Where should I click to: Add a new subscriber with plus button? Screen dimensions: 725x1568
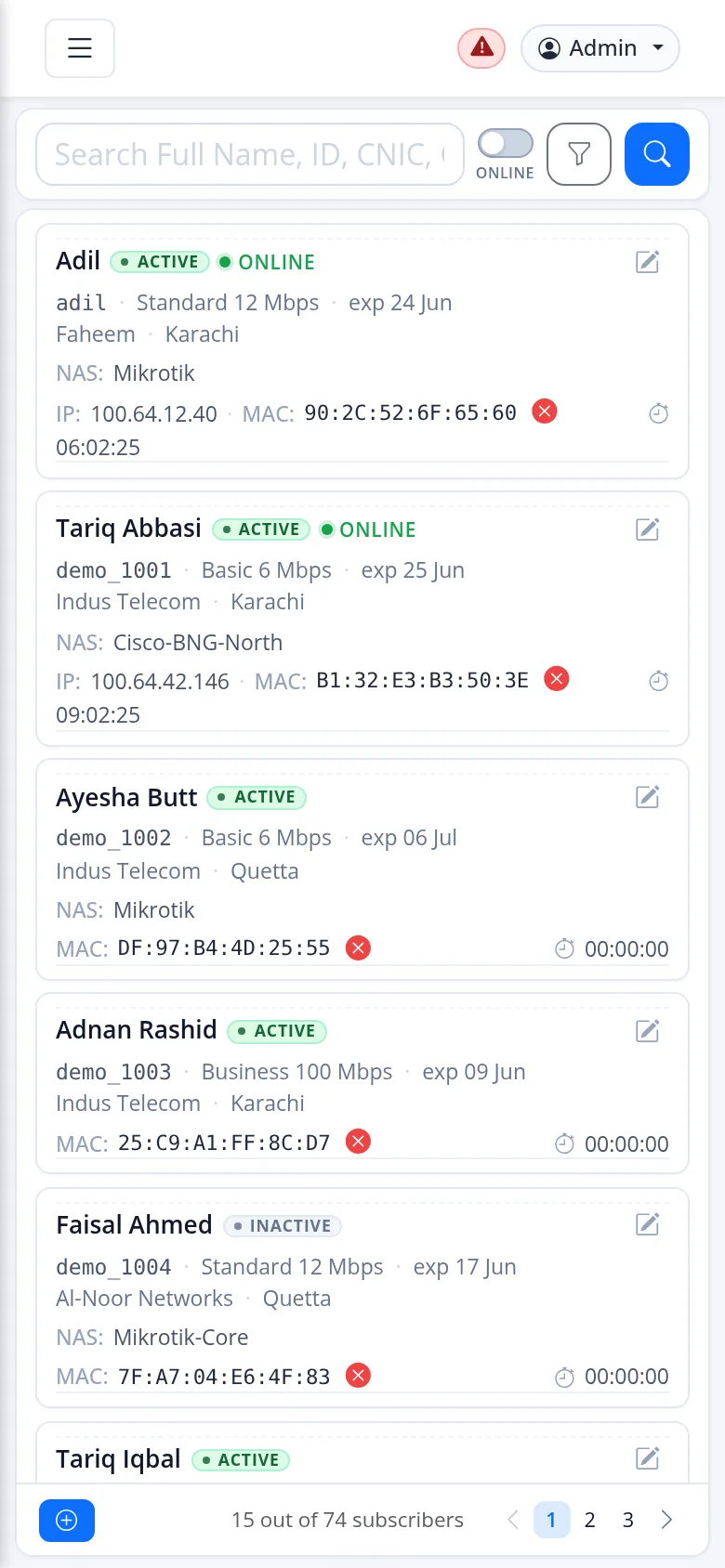point(67,1521)
